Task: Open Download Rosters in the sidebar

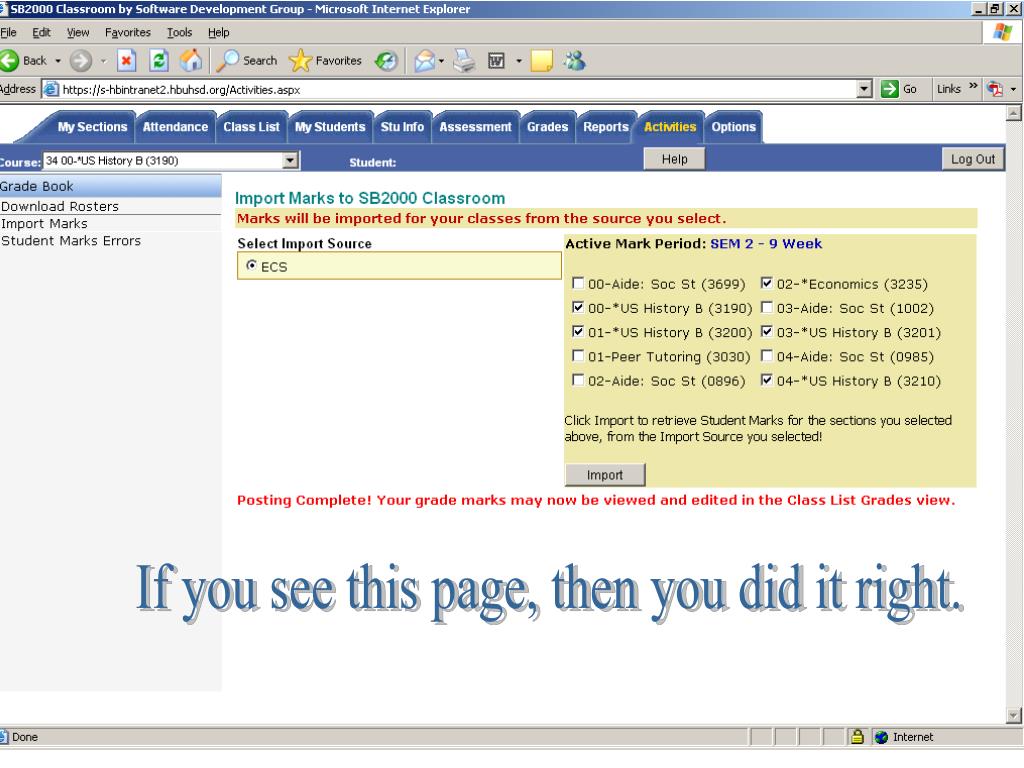Action: coord(59,206)
